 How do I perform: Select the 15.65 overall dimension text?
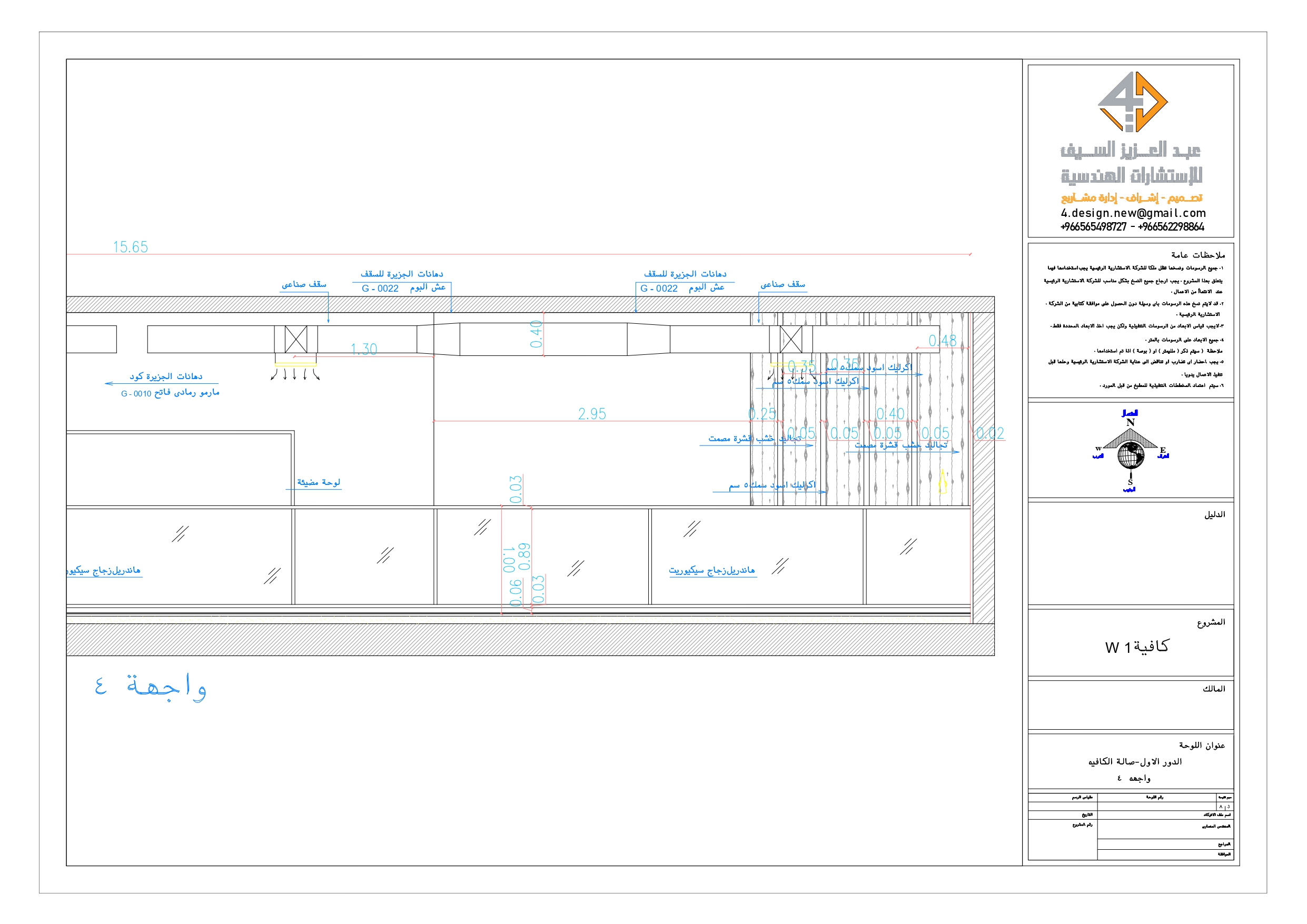click(x=131, y=247)
